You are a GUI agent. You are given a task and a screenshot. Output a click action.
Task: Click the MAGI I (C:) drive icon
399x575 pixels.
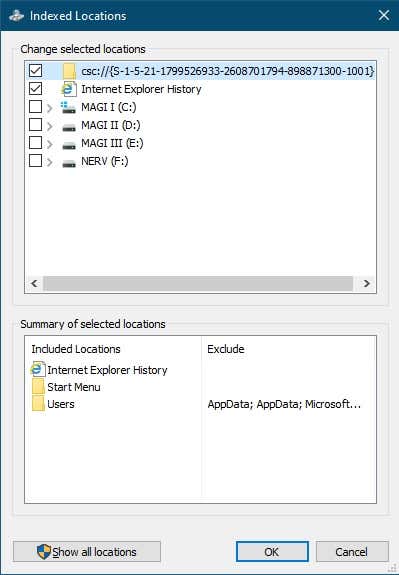[69, 107]
